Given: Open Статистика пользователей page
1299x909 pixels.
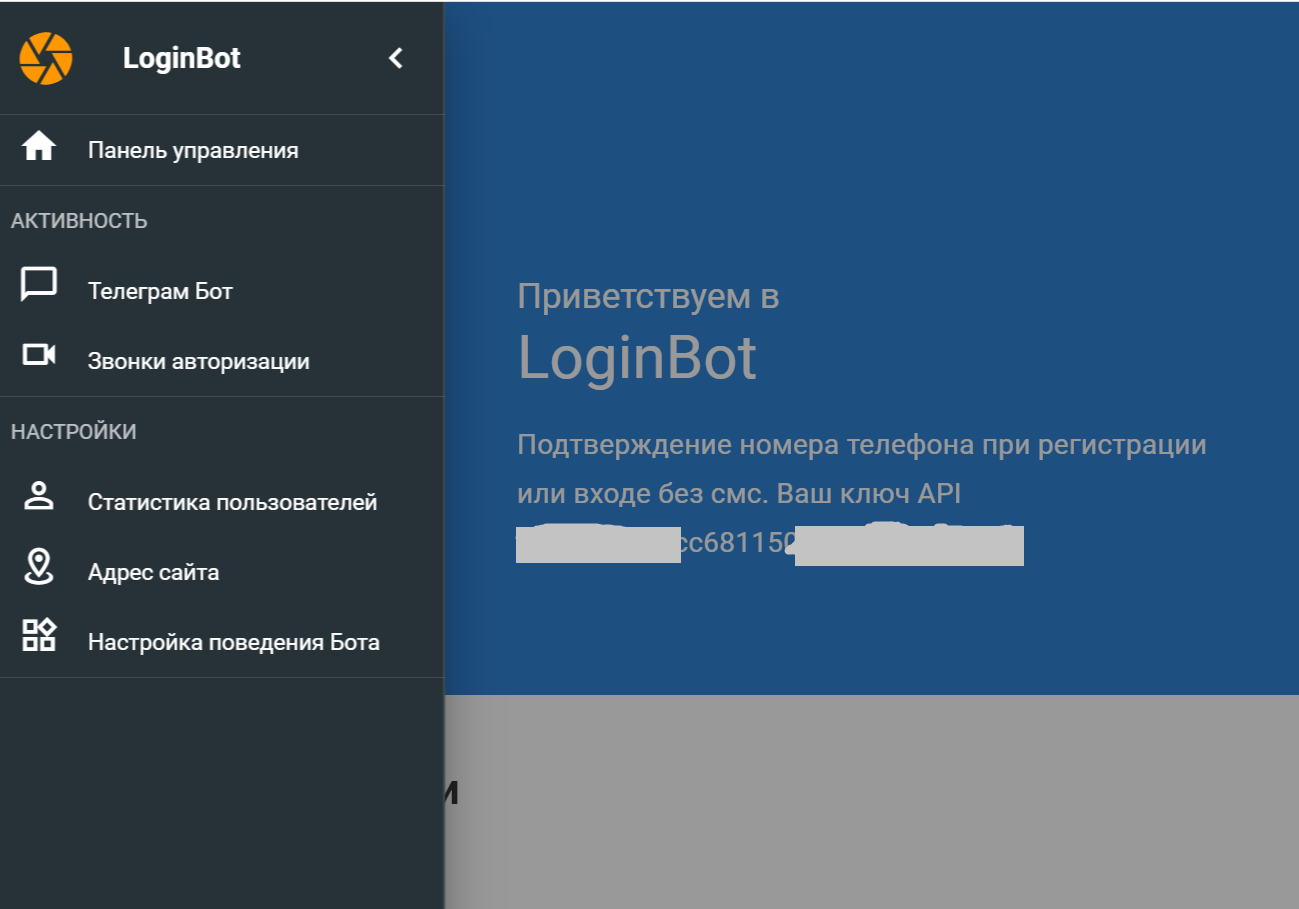Looking at the screenshot, I should click(x=232, y=503).
